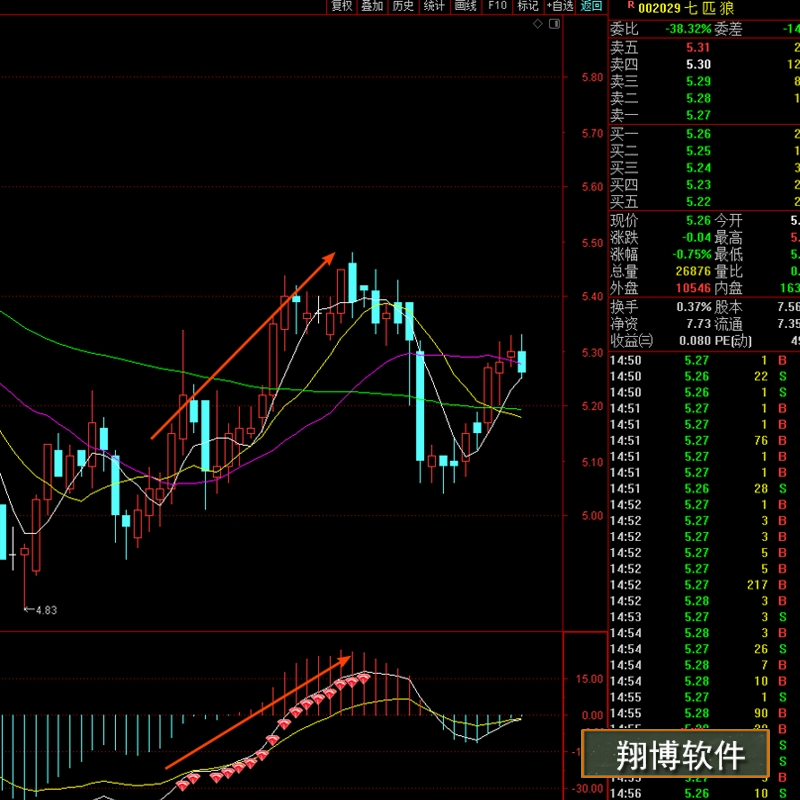Select the 买三 5.24 bid row
Image resolution: width=800 pixels, height=800 pixels.
coord(704,168)
